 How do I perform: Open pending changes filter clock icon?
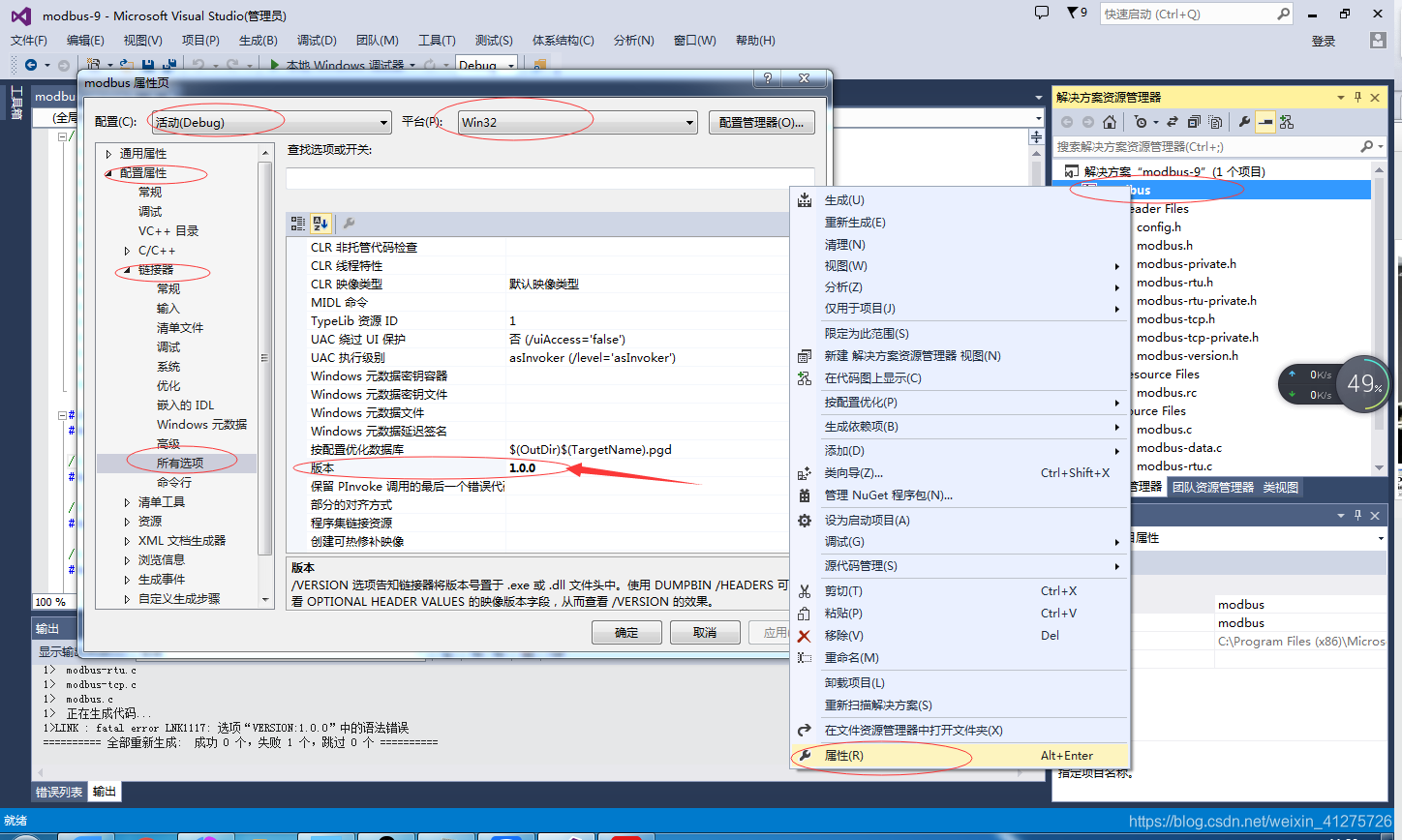click(x=1142, y=122)
